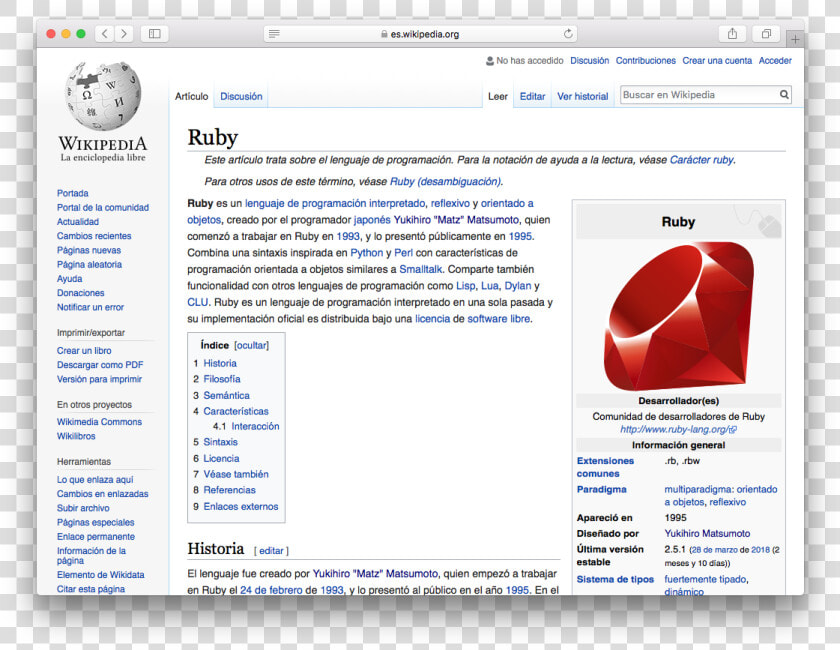Click Descargar como PDF
The width and height of the screenshot is (840, 650).
tap(100, 364)
